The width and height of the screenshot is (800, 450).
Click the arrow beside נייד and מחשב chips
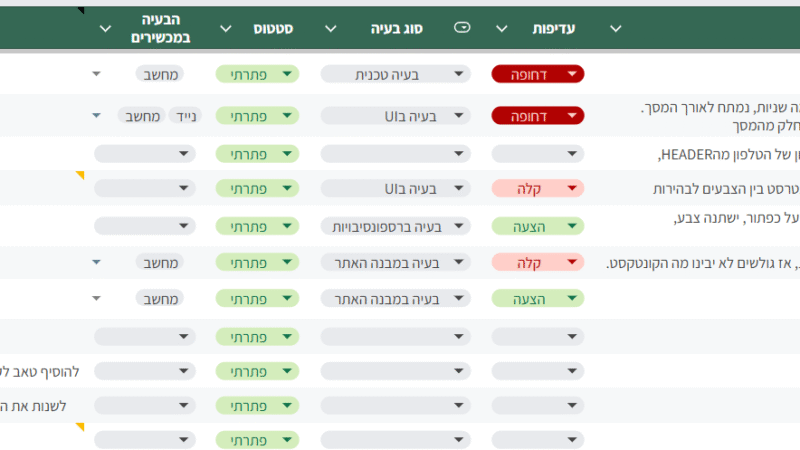pyautogui.click(x=97, y=116)
